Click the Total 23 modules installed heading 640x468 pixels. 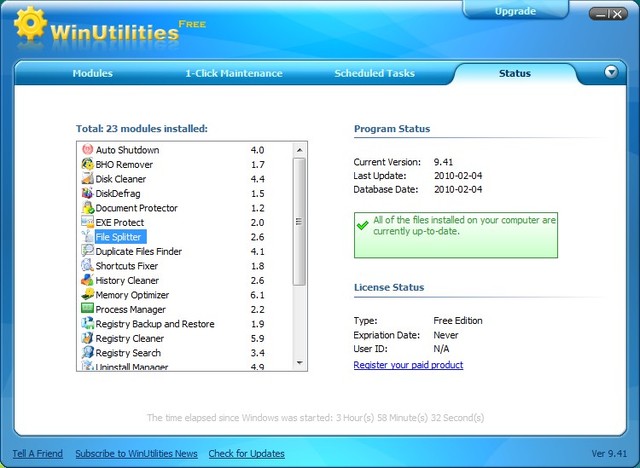(x=142, y=129)
